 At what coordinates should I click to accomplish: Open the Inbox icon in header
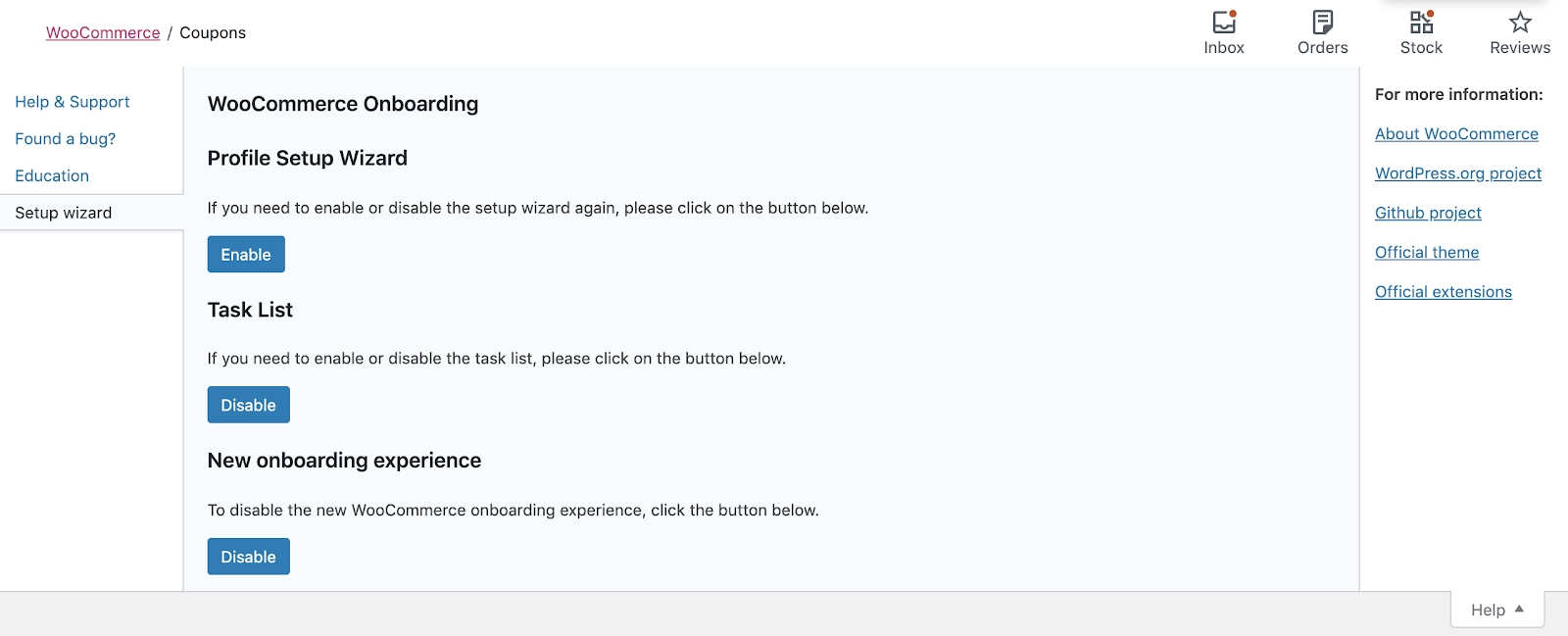[x=1224, y=22]
